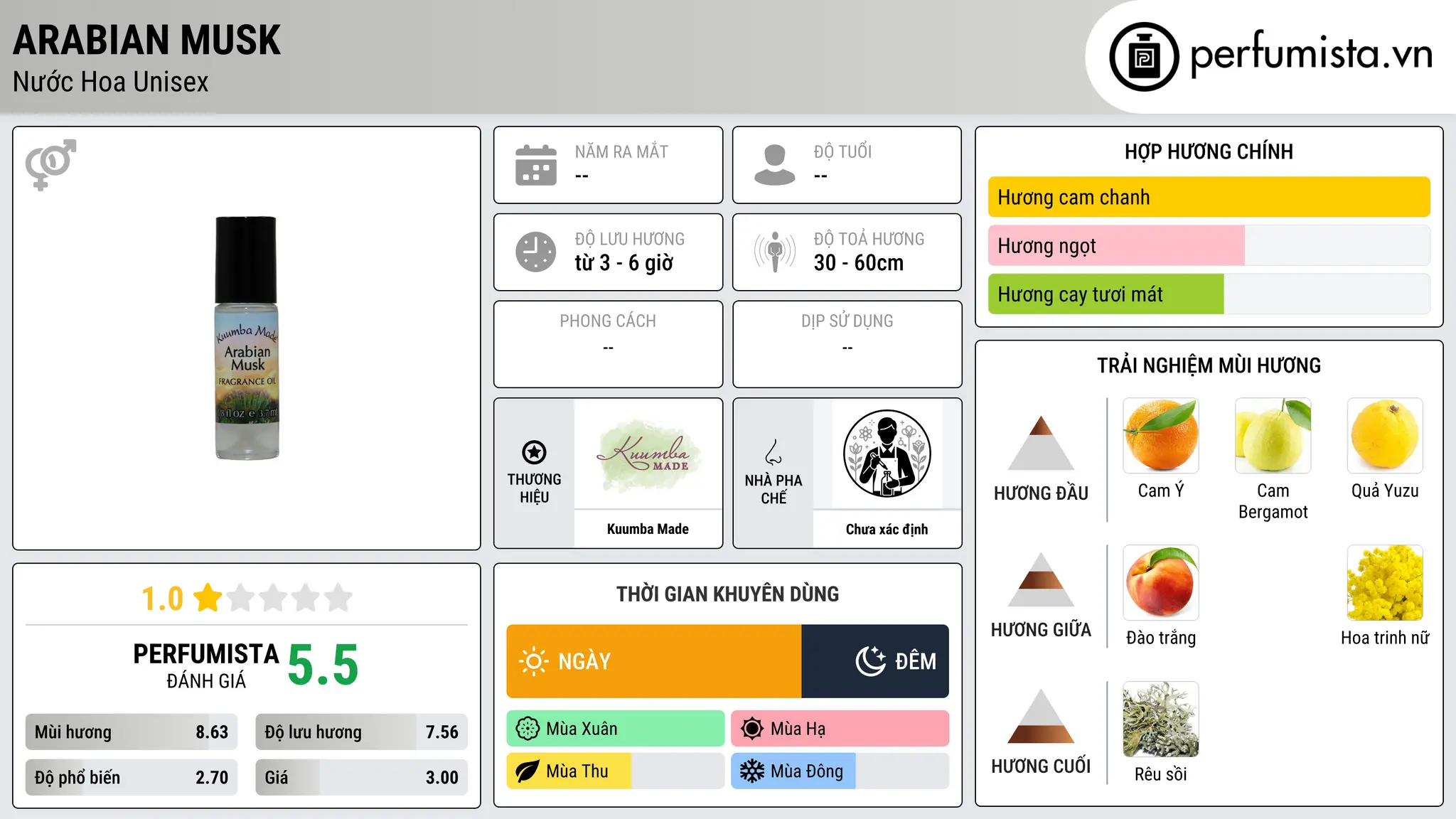Screen dimensions: 1456x819
Task: Click the middle-note pyramid icon for Hương giữa
Action: [1041, 579]
